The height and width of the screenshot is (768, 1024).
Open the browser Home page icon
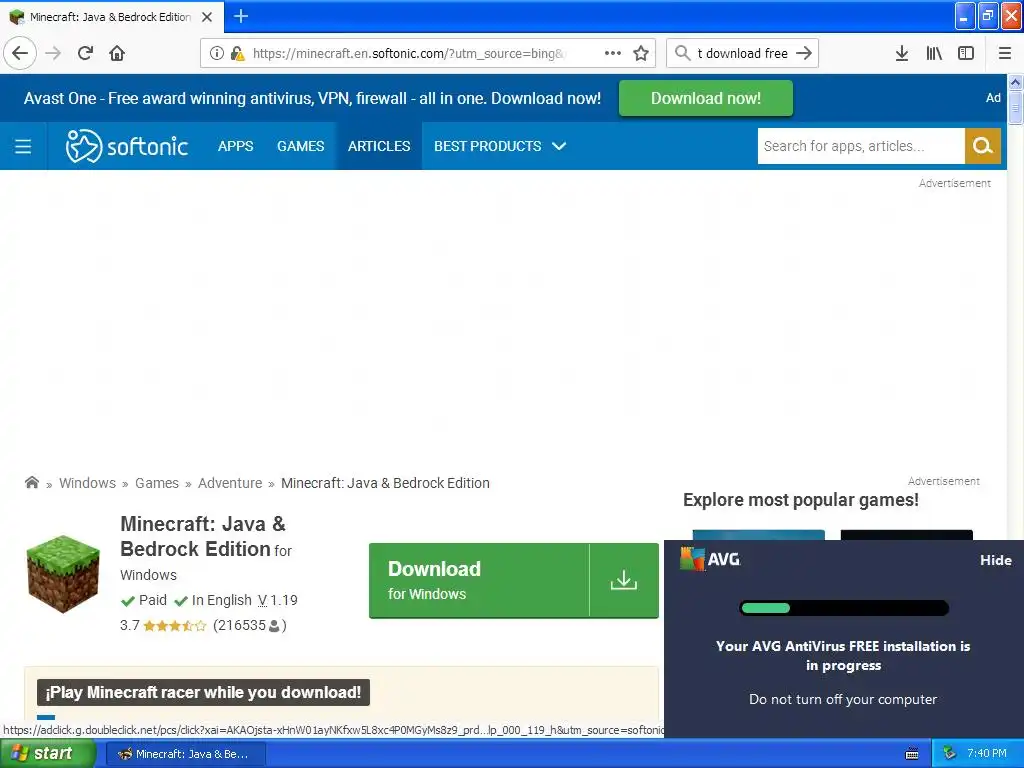click(117, 53)
